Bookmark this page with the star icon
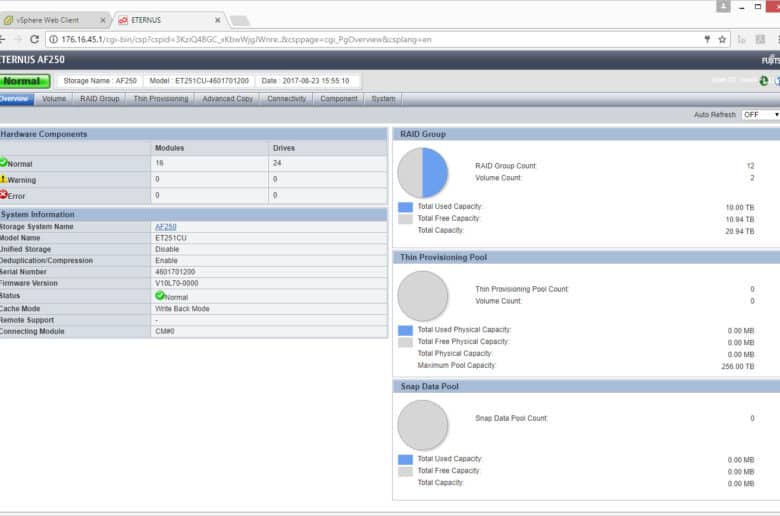 pos(722,39)
